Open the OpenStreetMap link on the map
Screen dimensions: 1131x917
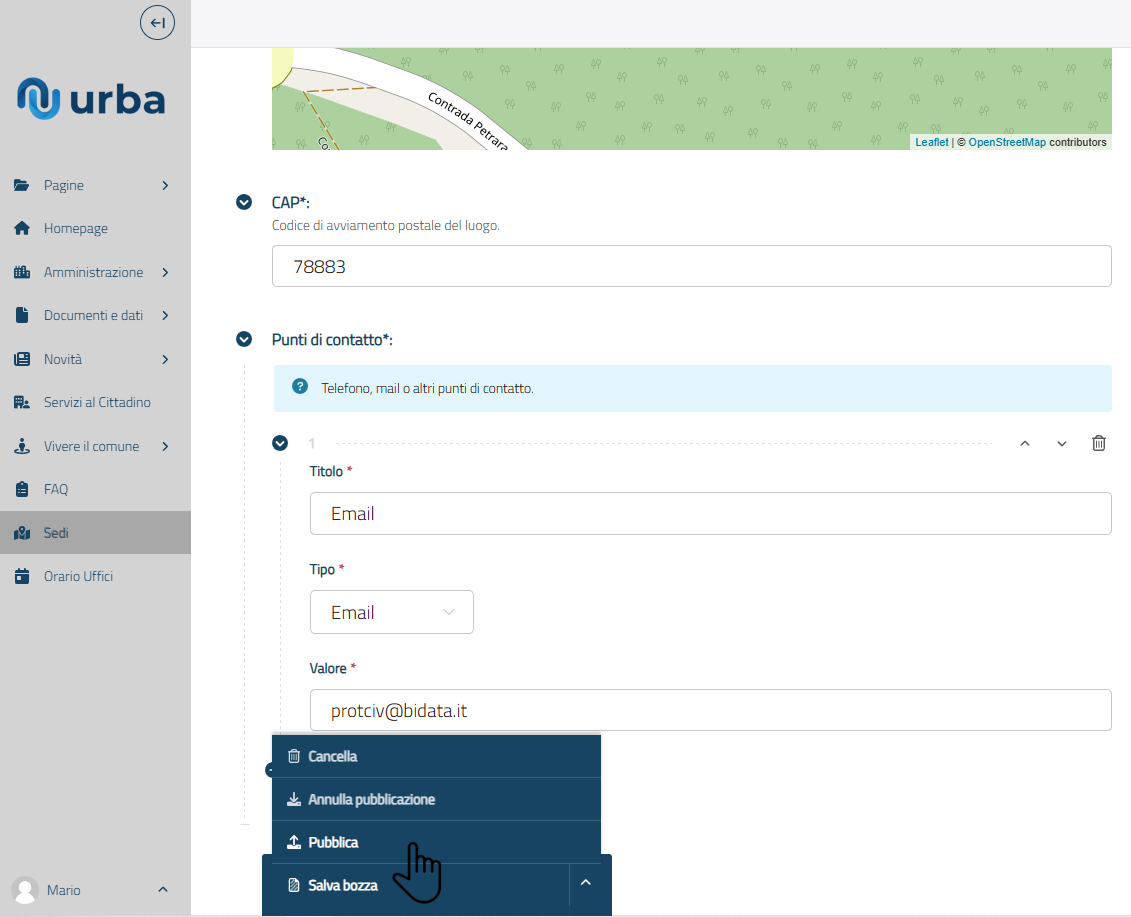pyautogui.click(x=1006, y=142)
